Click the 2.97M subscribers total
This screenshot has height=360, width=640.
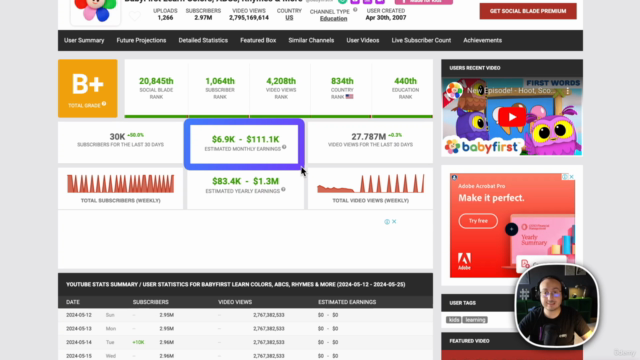click(203, 18)
